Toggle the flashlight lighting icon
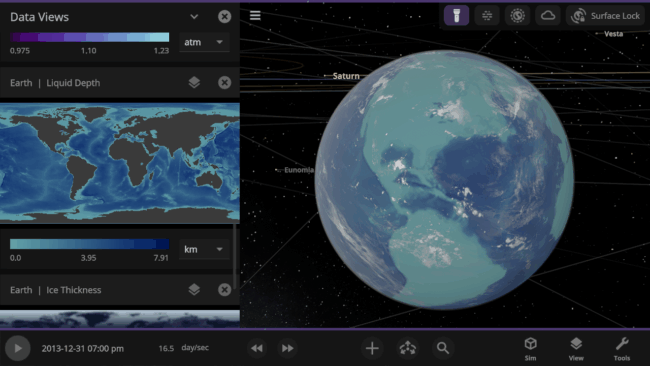 [x=456, y=16]
